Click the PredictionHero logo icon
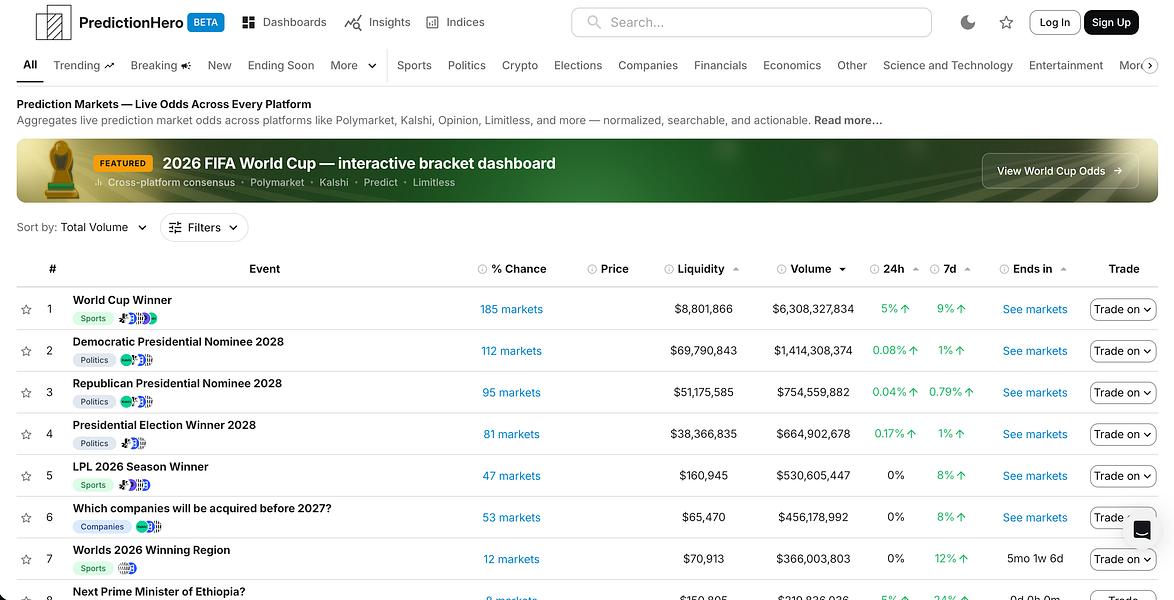The height and width of the screenshot is (600, 1174). tap(54, 22)
